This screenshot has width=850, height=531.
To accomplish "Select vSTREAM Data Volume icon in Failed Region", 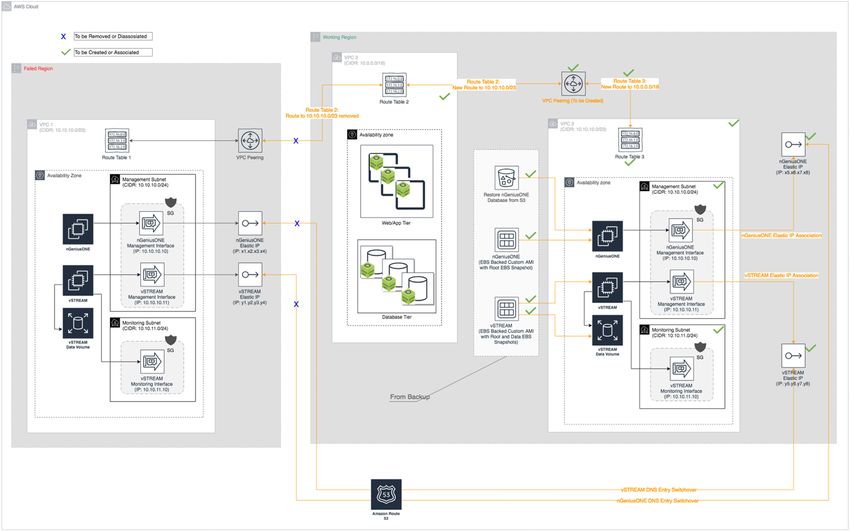I will click(78, 323).
